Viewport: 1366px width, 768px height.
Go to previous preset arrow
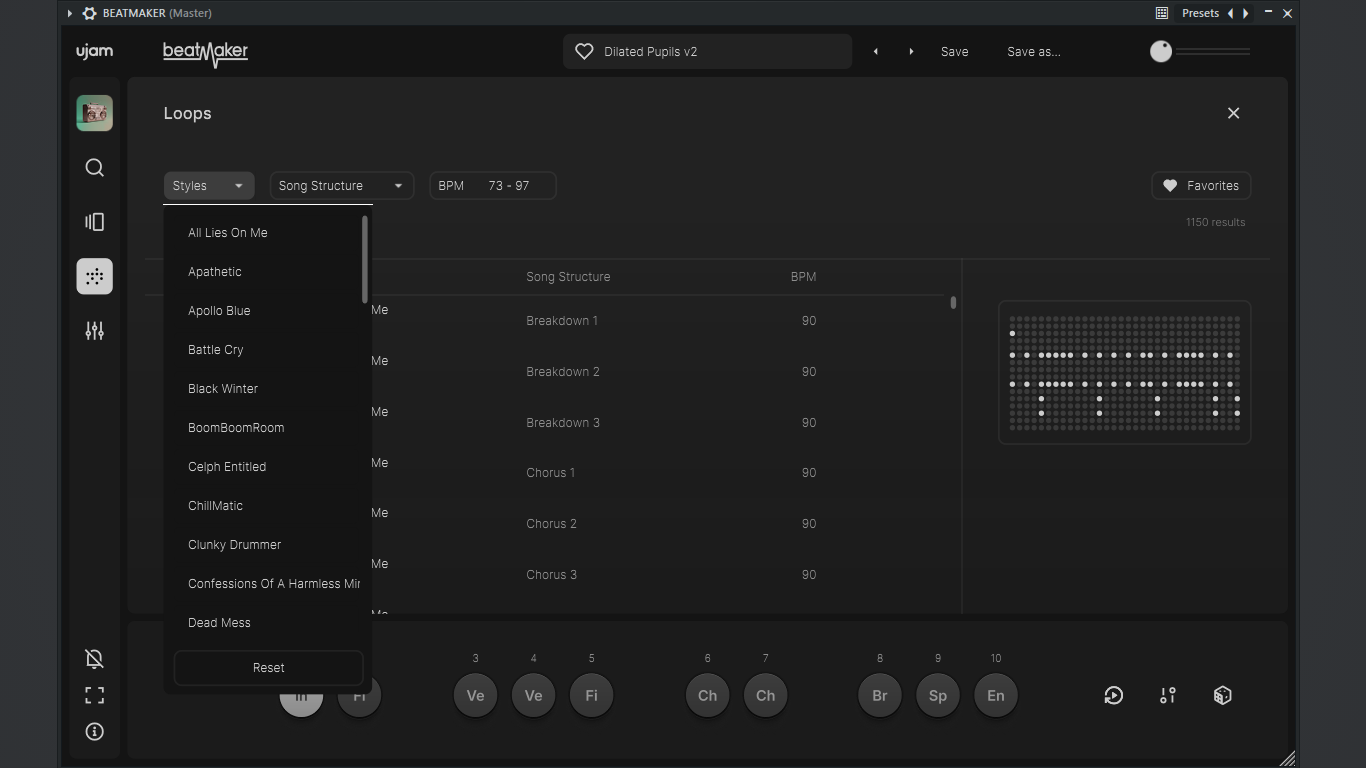point(876,52)
